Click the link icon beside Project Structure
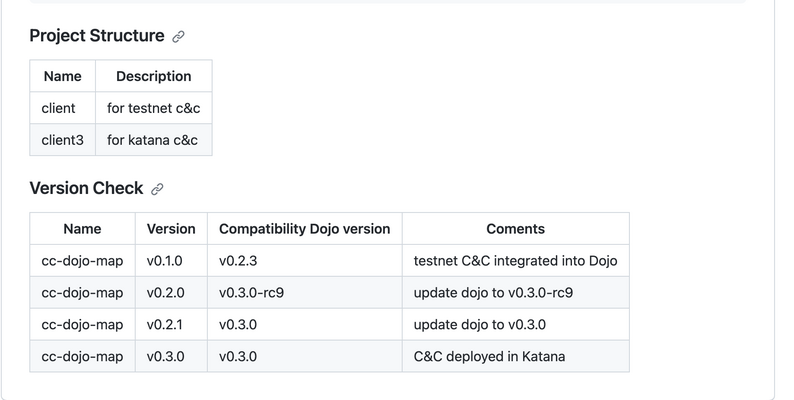This screenshot has width=794, height=400. [x=178, y=37]
